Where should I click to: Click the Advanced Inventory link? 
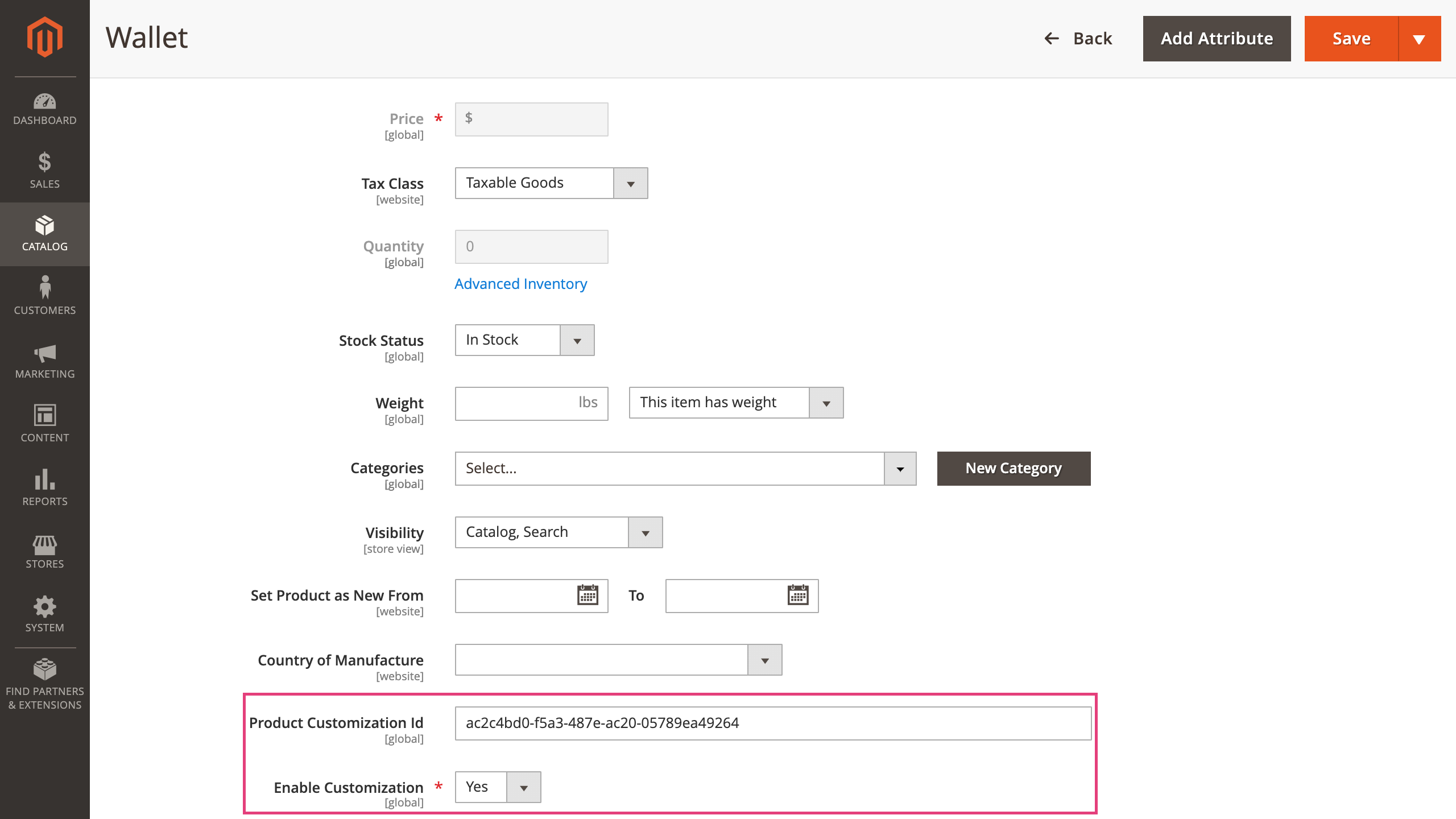click(x=520, y=283)
